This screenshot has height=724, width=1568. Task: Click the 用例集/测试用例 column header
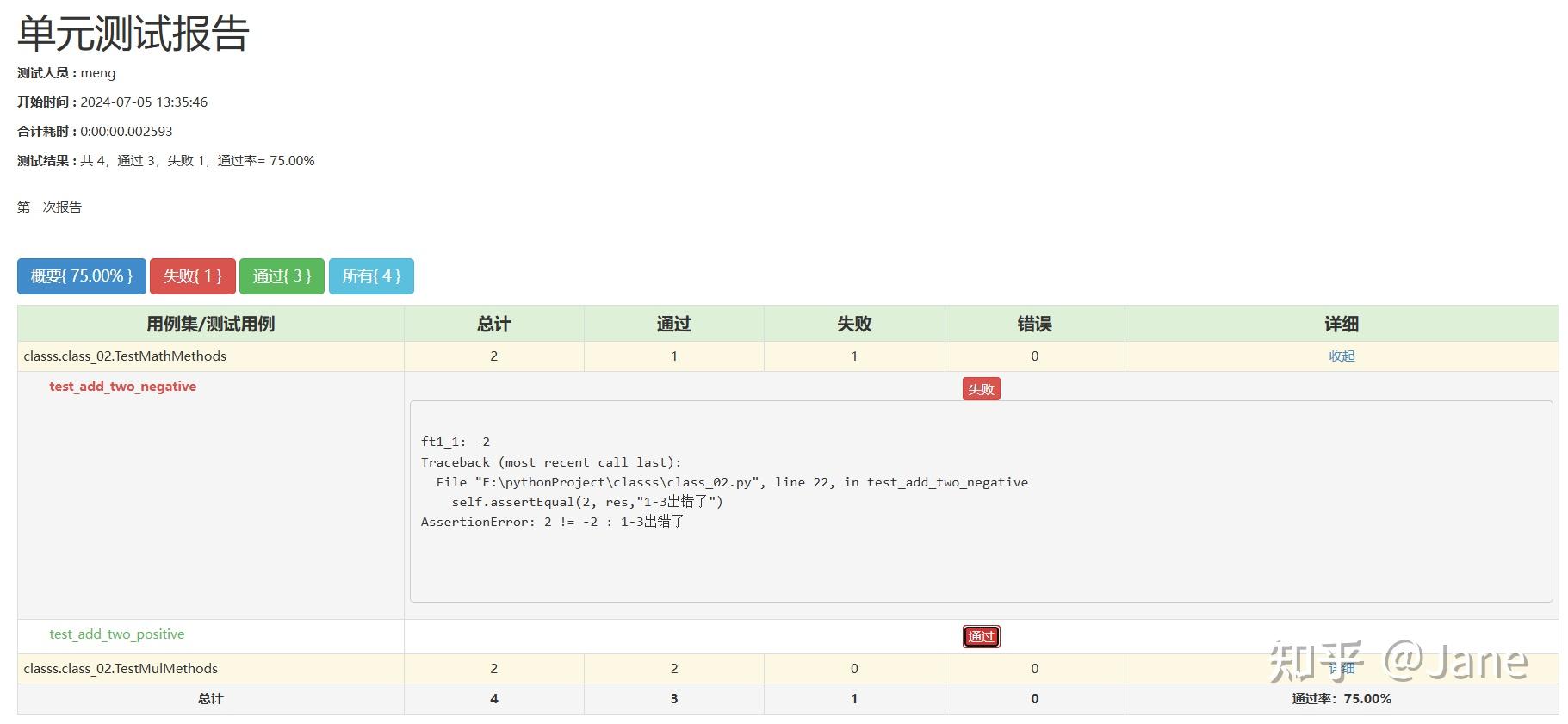pos(211,324)
